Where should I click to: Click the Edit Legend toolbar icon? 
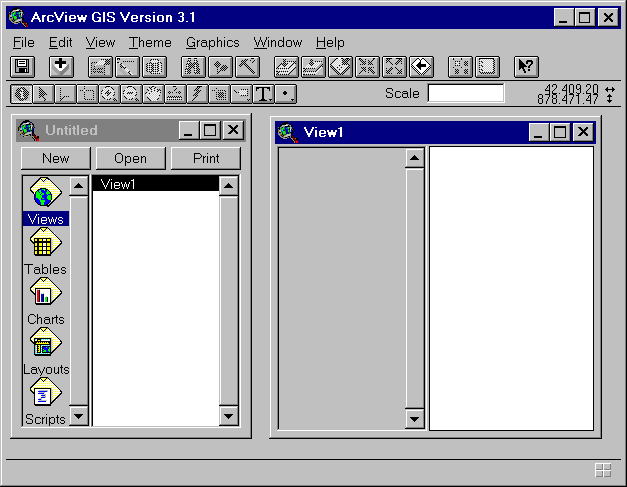click(127, 66)
